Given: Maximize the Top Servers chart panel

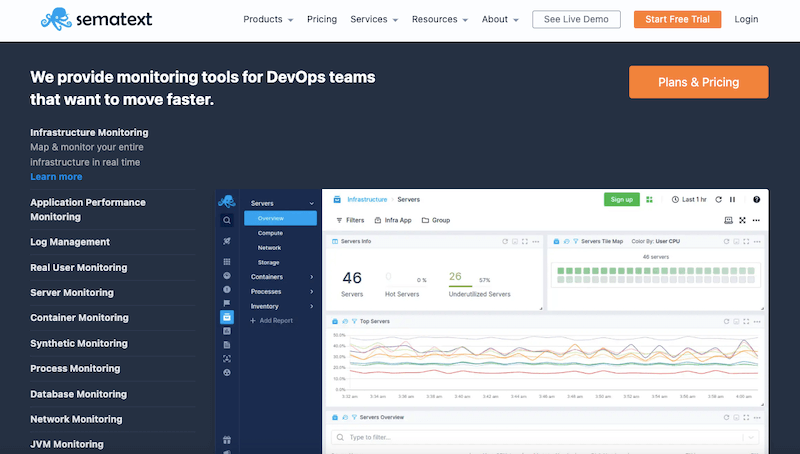Looking at the screenshot, I should click(x=746, y=321).
